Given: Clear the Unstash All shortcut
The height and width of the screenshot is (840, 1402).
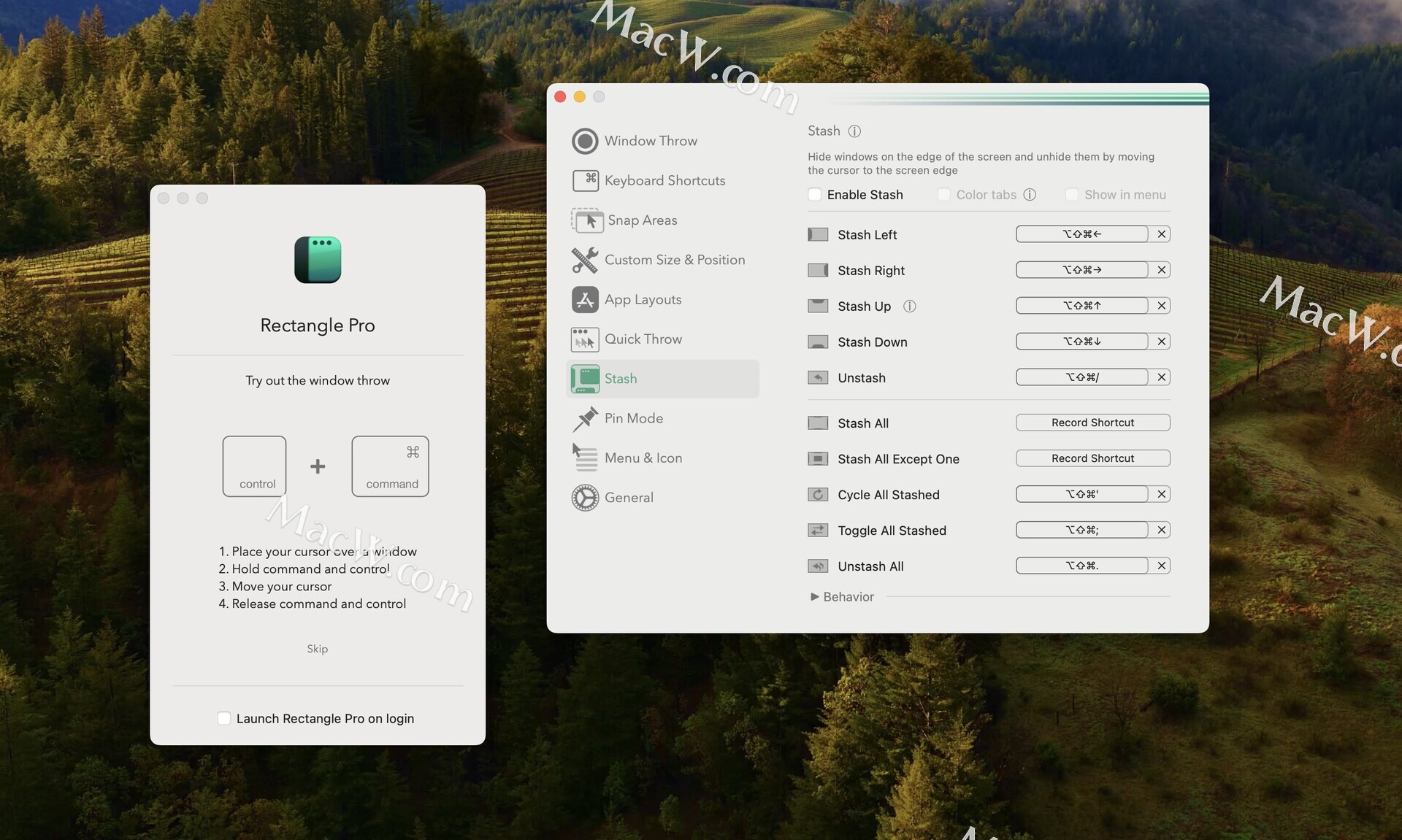Looking at the screenshot, I should point(1161,566).
